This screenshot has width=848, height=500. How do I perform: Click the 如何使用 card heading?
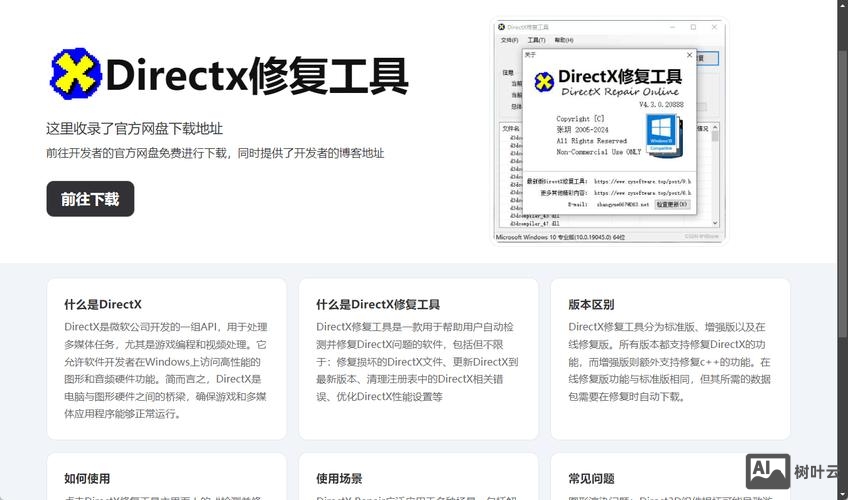[87, 478]
